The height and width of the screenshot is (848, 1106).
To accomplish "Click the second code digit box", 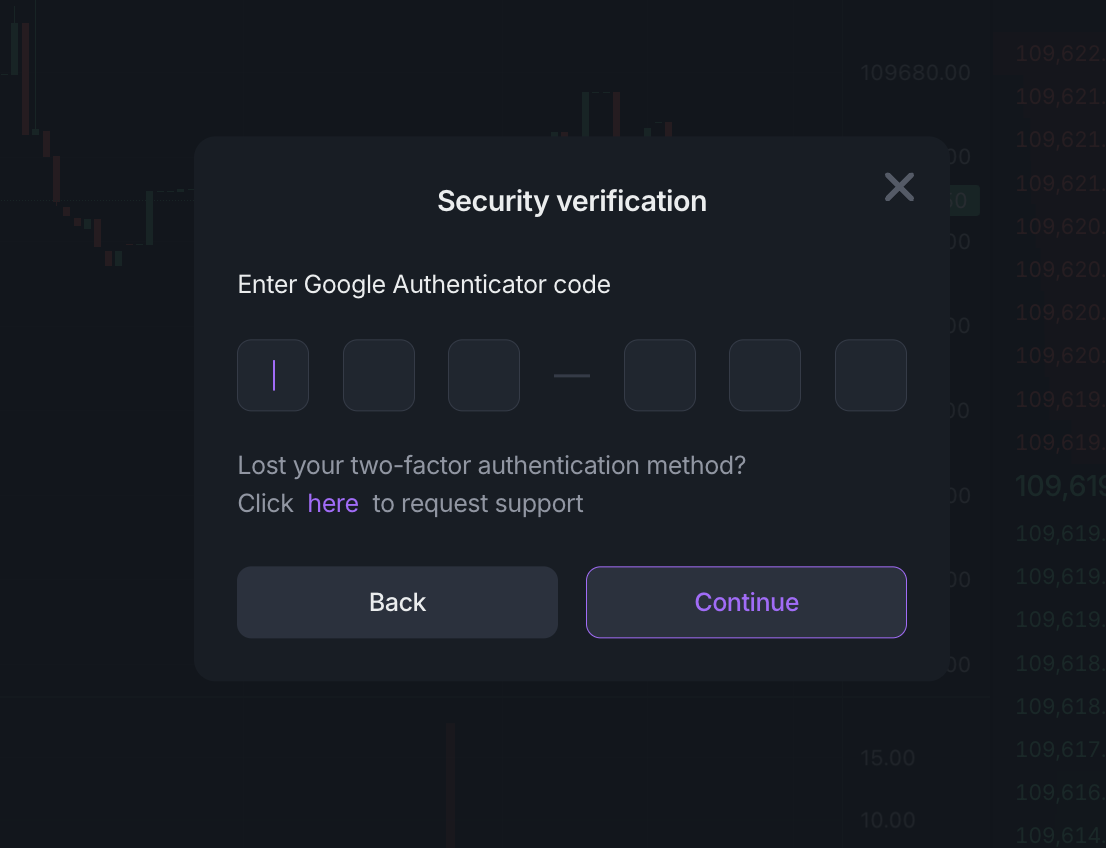I will coord(379,375).
